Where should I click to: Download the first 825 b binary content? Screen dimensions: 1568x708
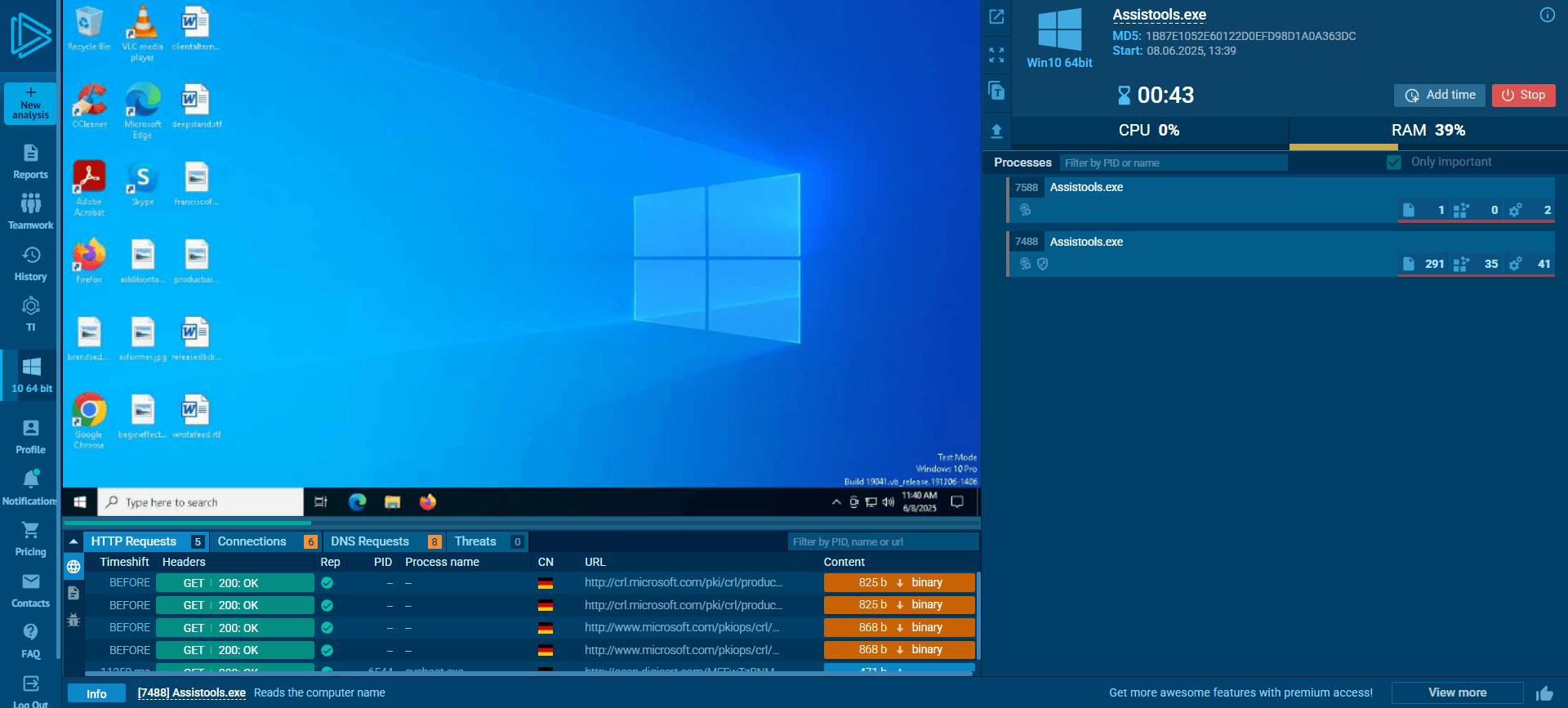tap(899, 582)
